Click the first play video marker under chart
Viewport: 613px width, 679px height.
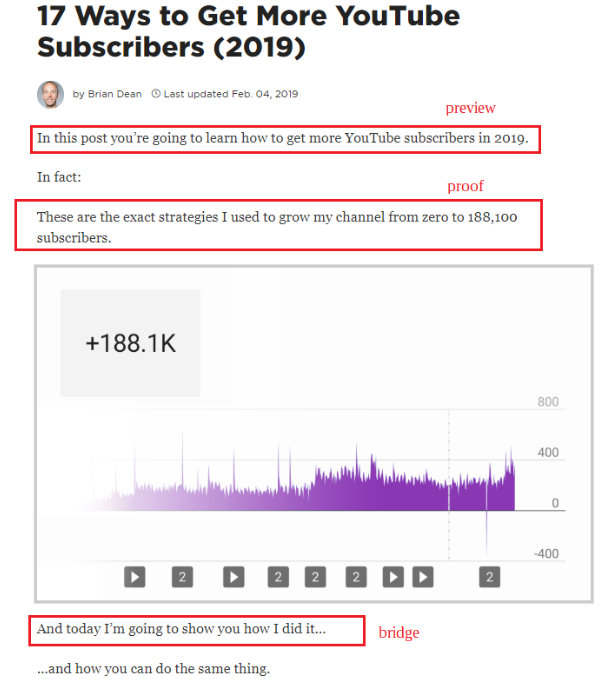(x=135, y=576)
